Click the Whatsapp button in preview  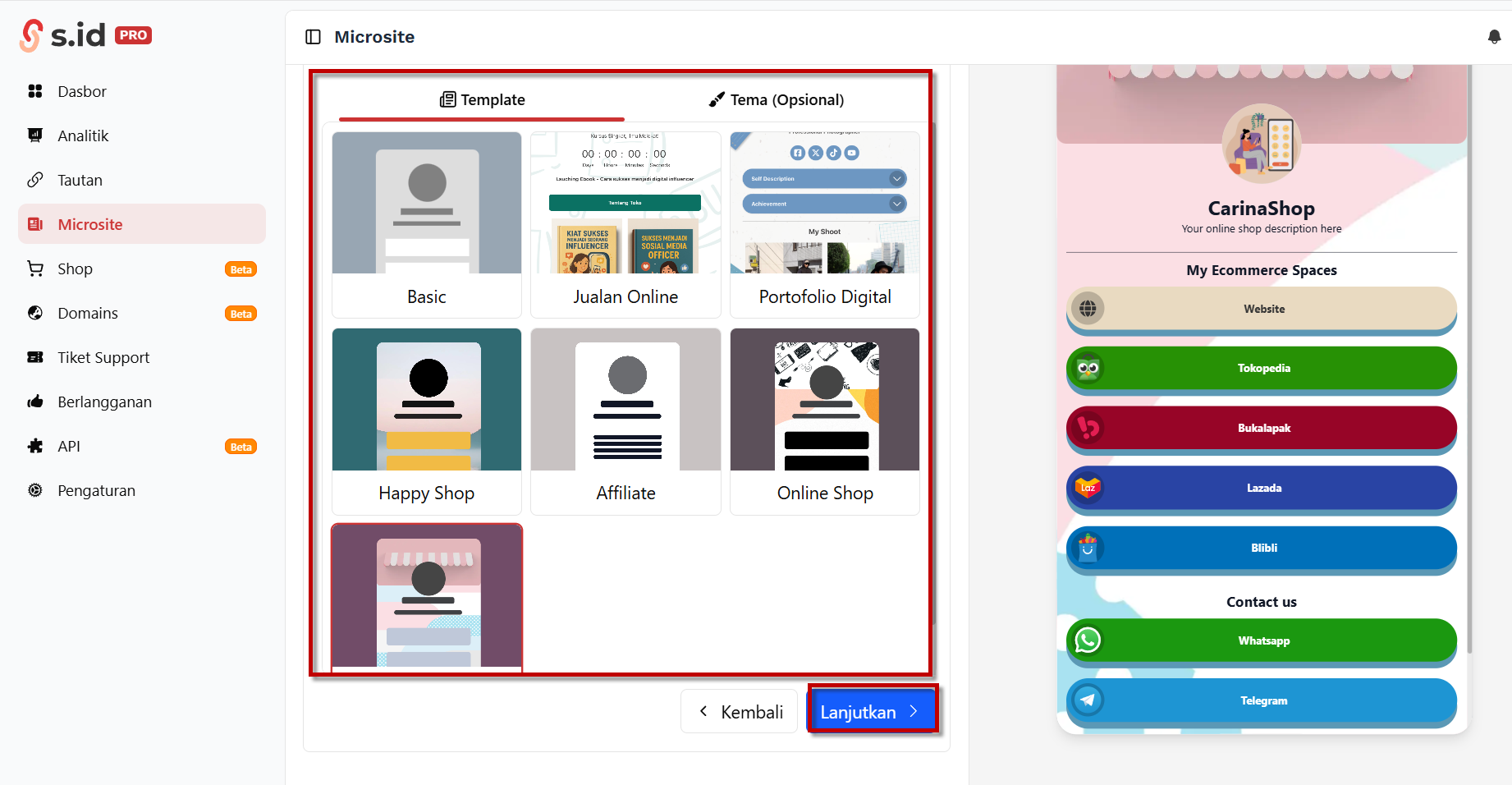point(1262,640)
